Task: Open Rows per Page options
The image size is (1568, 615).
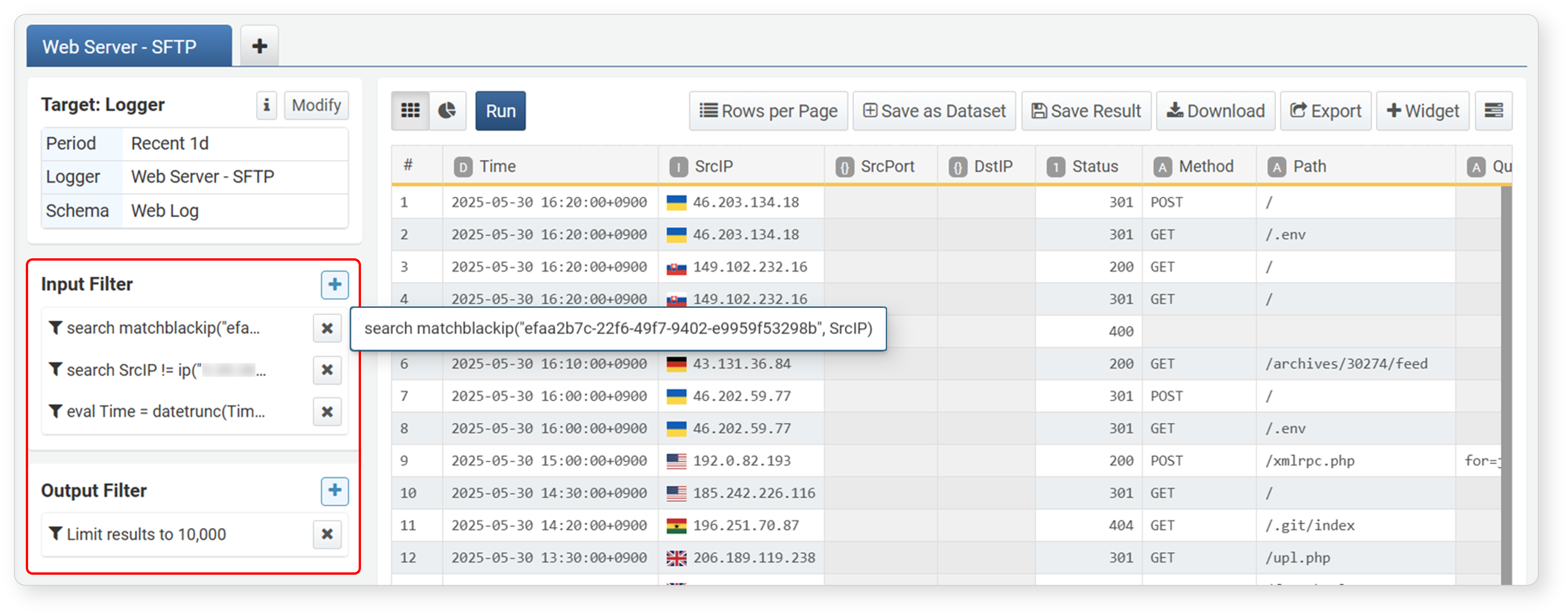Action: [x=768, y=111]
